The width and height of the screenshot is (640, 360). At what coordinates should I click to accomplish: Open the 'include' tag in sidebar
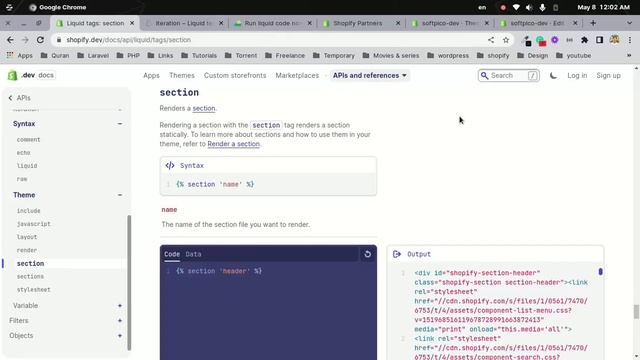(29, 211)
